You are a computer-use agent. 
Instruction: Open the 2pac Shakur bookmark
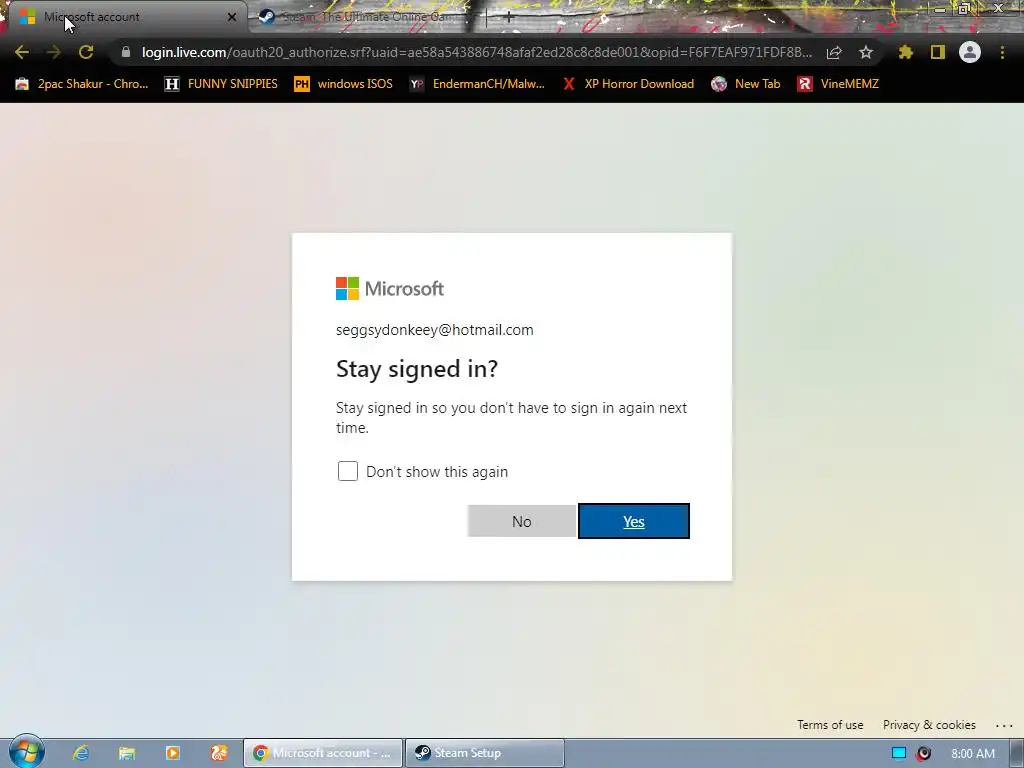[x=82, y=84]
